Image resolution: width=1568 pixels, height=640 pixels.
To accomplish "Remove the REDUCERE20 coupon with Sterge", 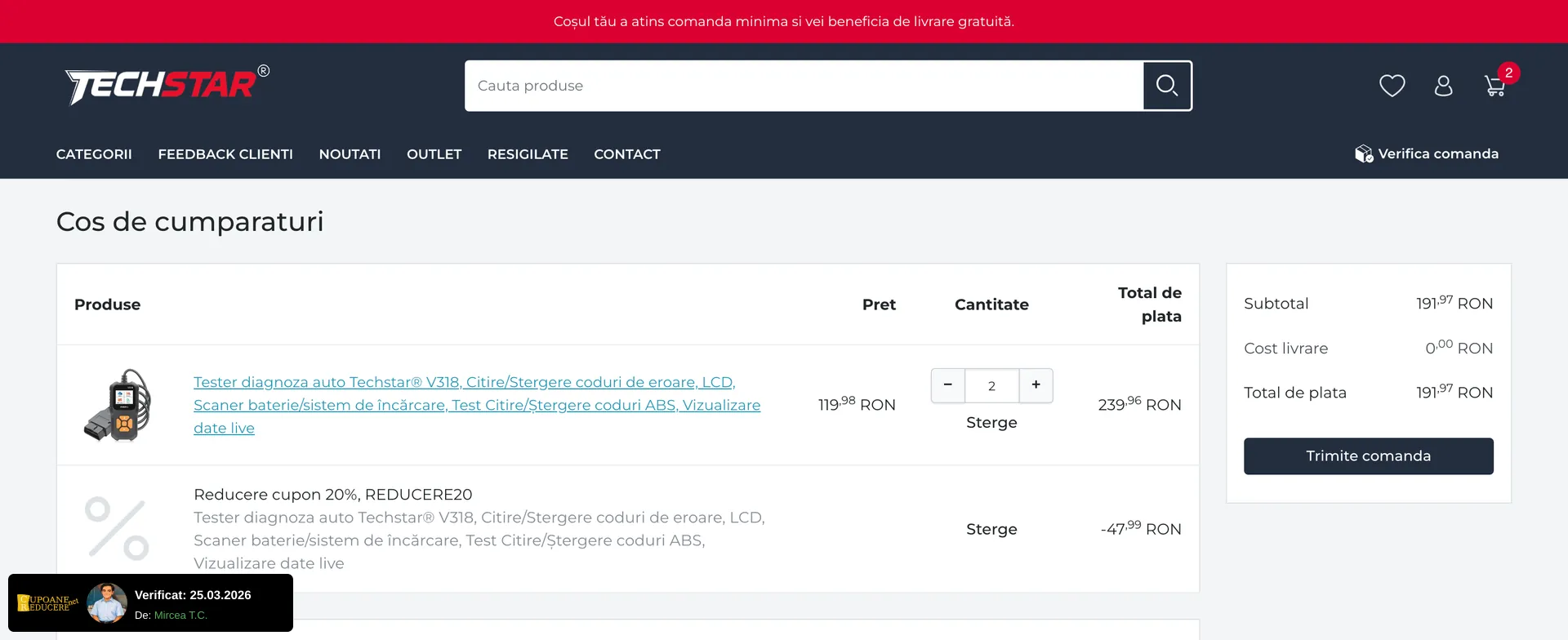I will point(991,529).
